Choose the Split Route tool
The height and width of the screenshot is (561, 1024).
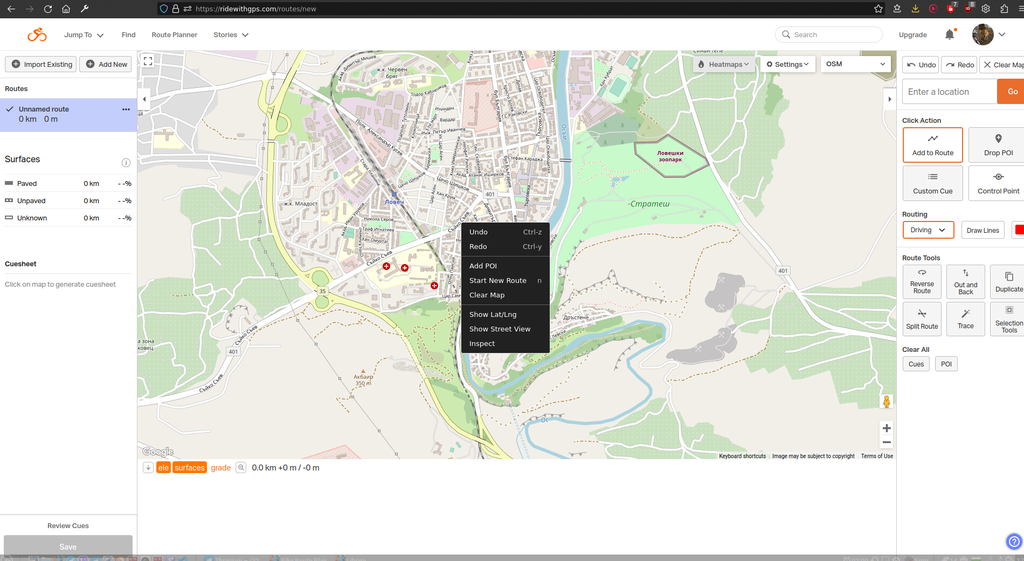(922, 319)
